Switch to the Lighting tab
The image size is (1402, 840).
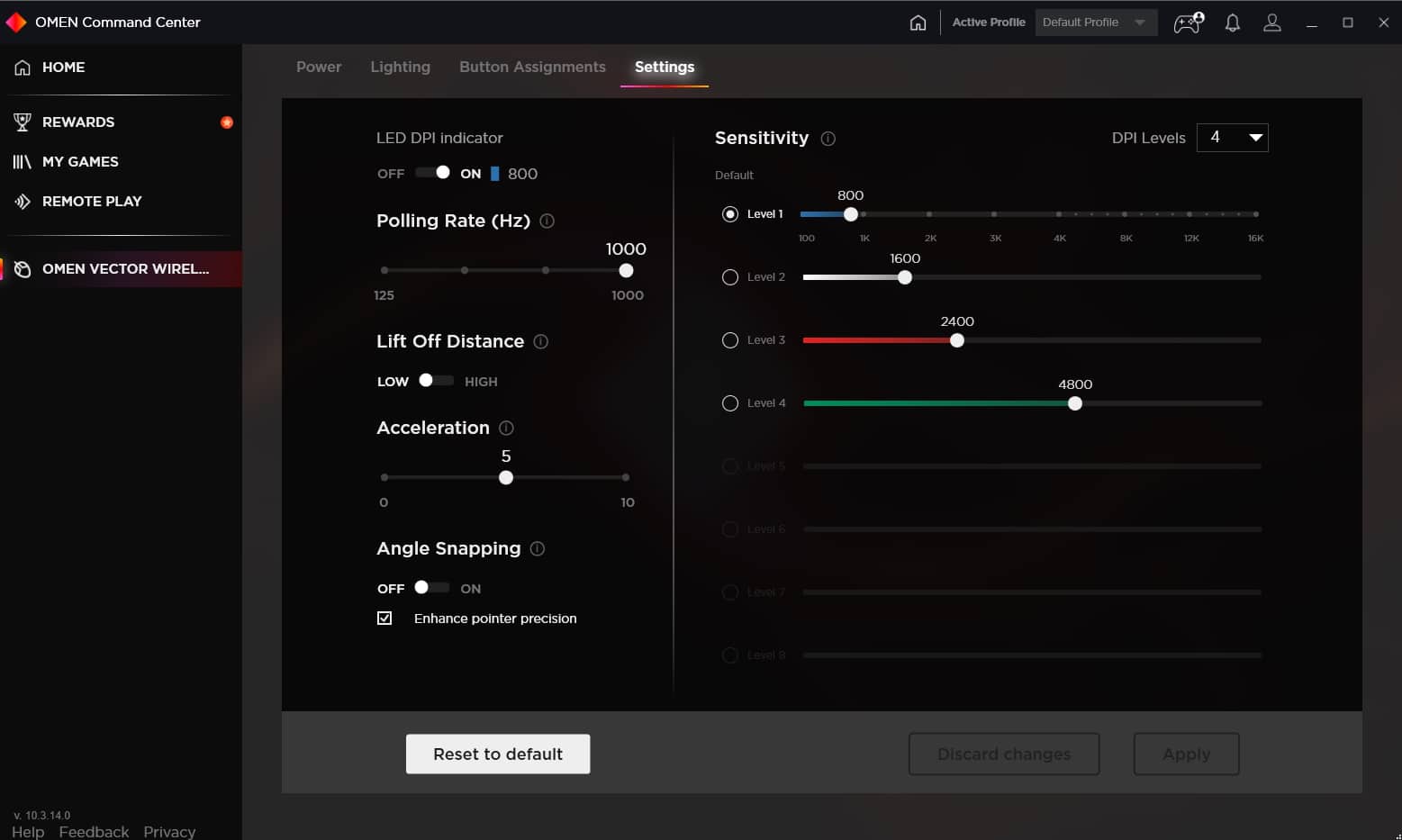point(400,67)
